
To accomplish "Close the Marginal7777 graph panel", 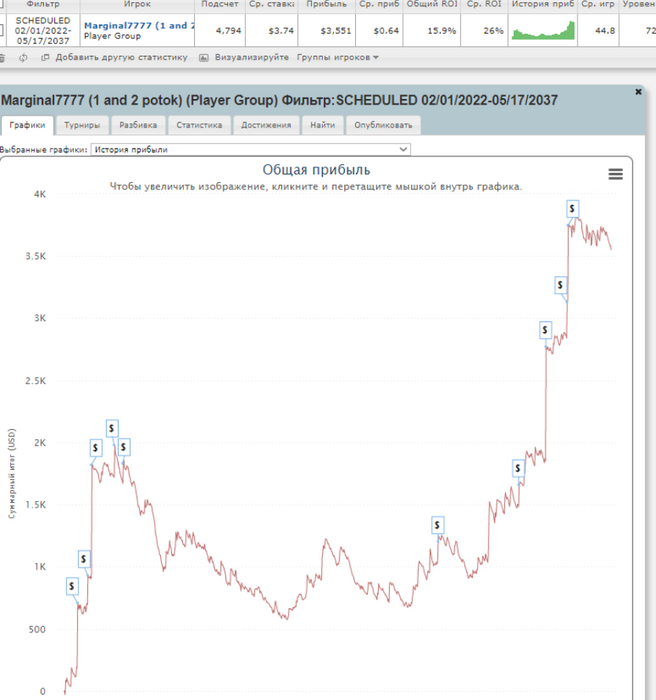I will [x=638, y=92].
